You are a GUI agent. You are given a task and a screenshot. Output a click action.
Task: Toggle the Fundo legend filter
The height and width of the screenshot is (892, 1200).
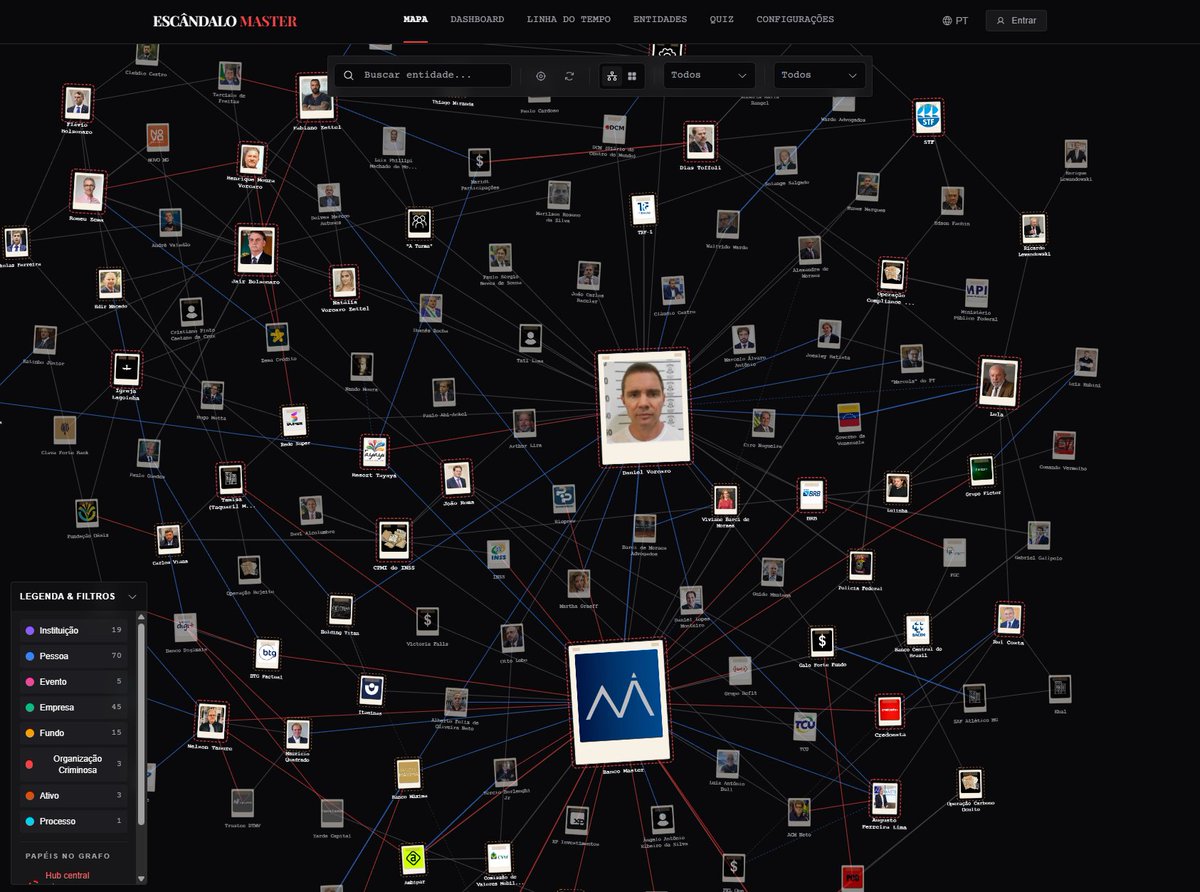[75, 733]
